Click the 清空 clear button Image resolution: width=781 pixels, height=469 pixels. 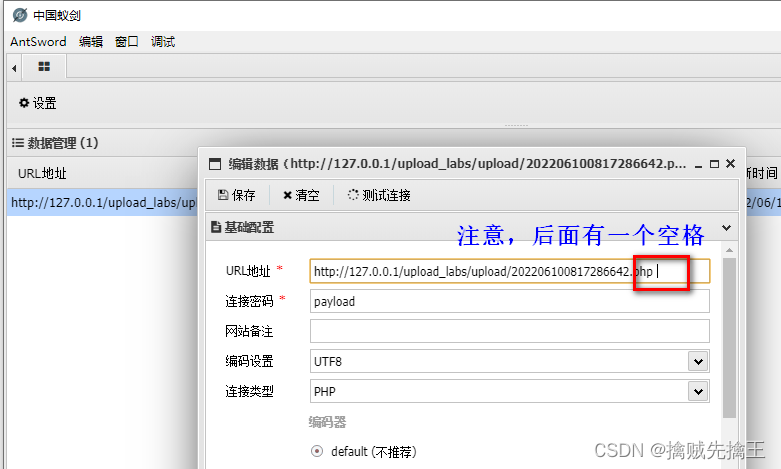tap(301, 195)
